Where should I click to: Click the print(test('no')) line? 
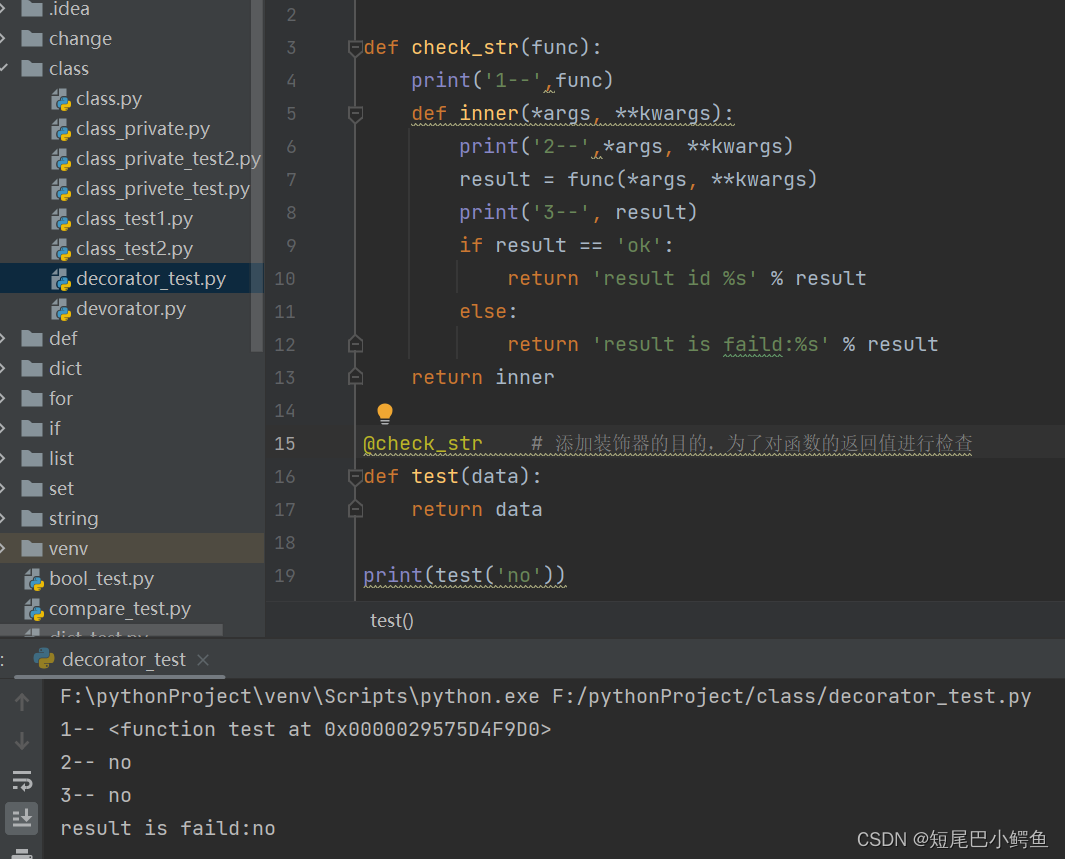pyautogui.click(x=465, y=576)
